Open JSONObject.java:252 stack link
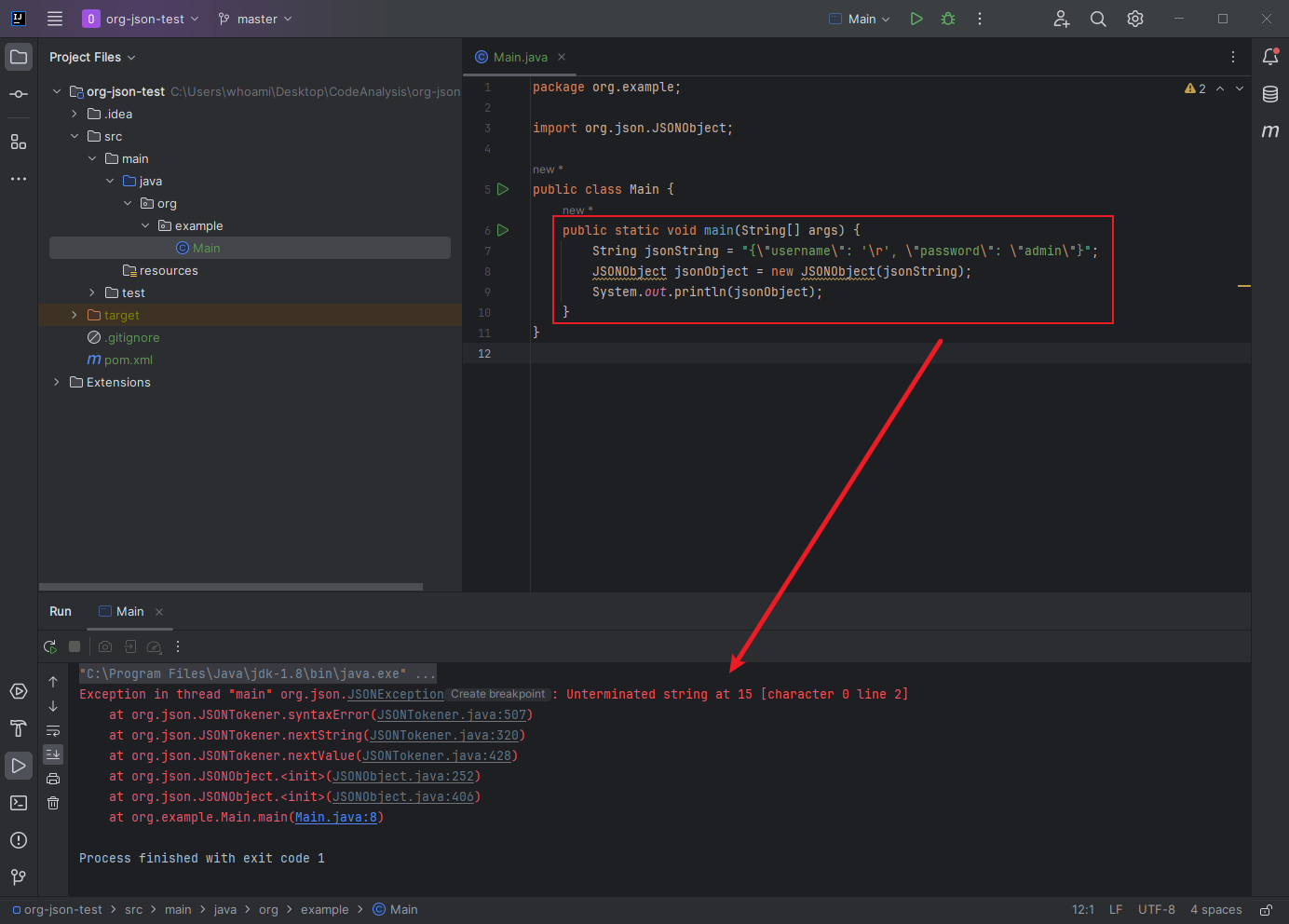1289x924 pixels. pyautogui.click(x=403, y=776)
